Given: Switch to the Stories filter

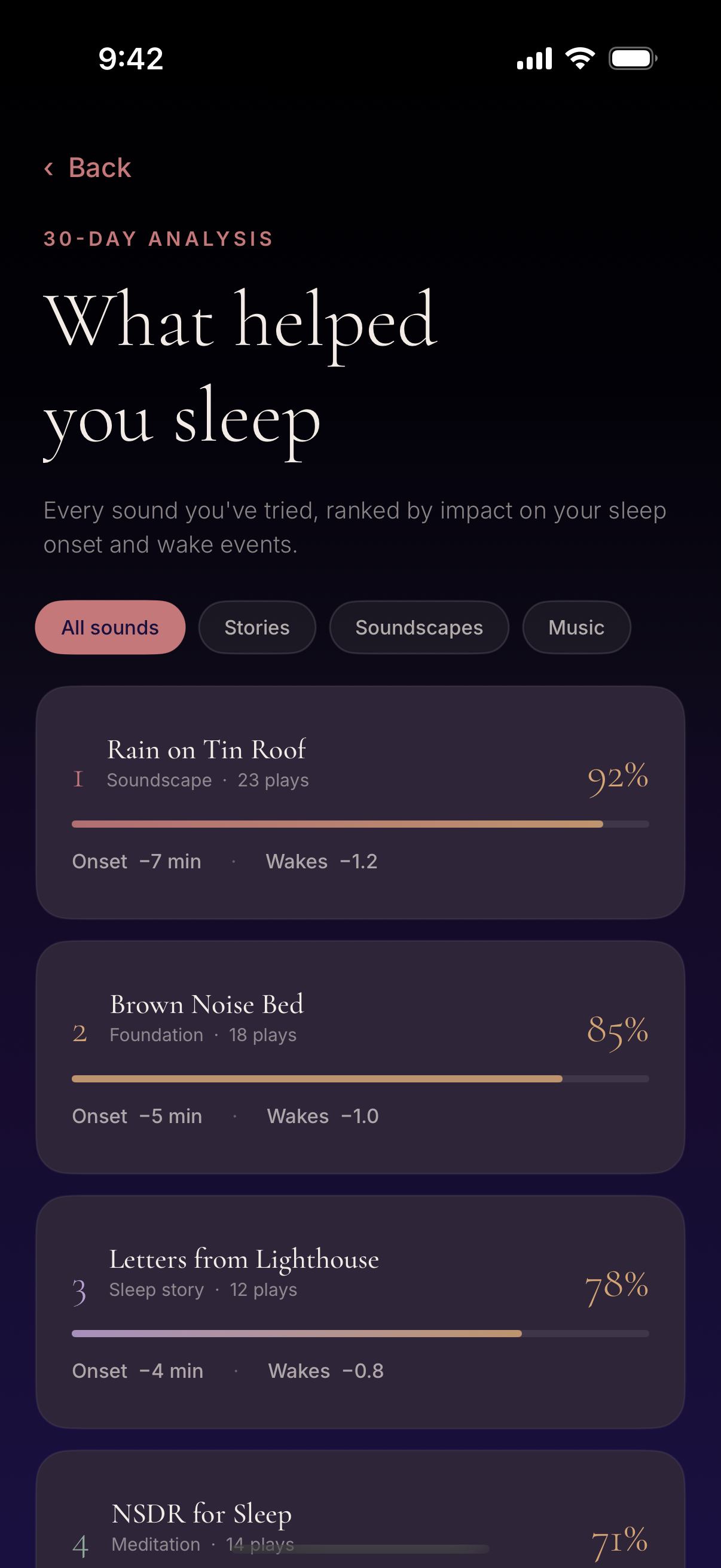Looking at the screenshot, I should coord(256,627).
